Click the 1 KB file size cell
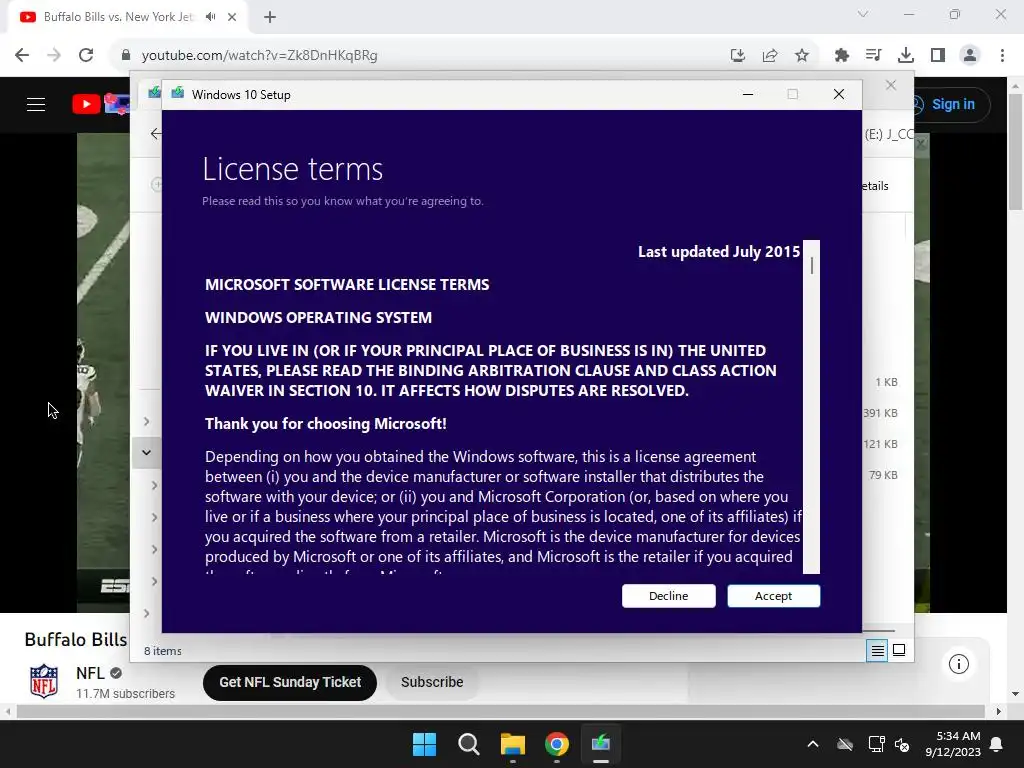This screenshot has height=768, width=1024. pyautogui.click(x=886, y=382)
